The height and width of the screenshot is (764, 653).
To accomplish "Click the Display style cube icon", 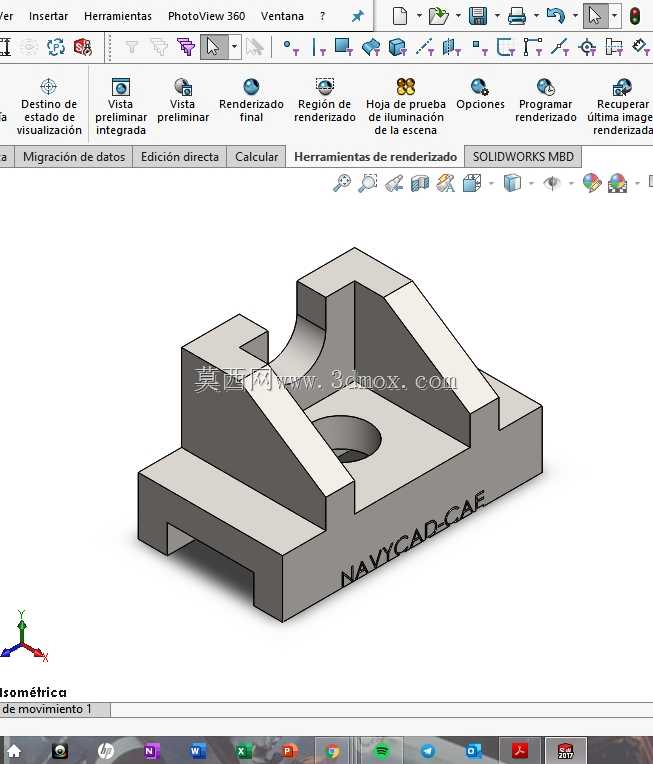I will (512, 183).
